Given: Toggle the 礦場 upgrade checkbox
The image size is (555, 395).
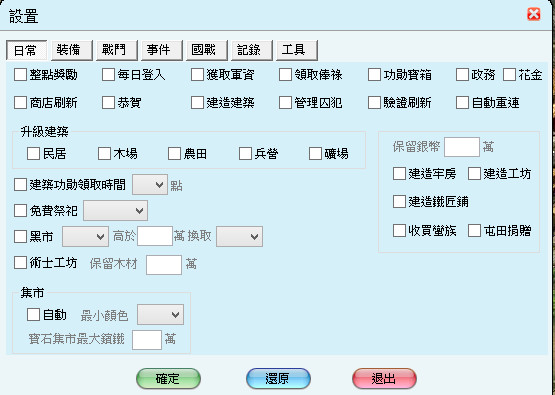Looking at the screenshot, I should (315, 154).
